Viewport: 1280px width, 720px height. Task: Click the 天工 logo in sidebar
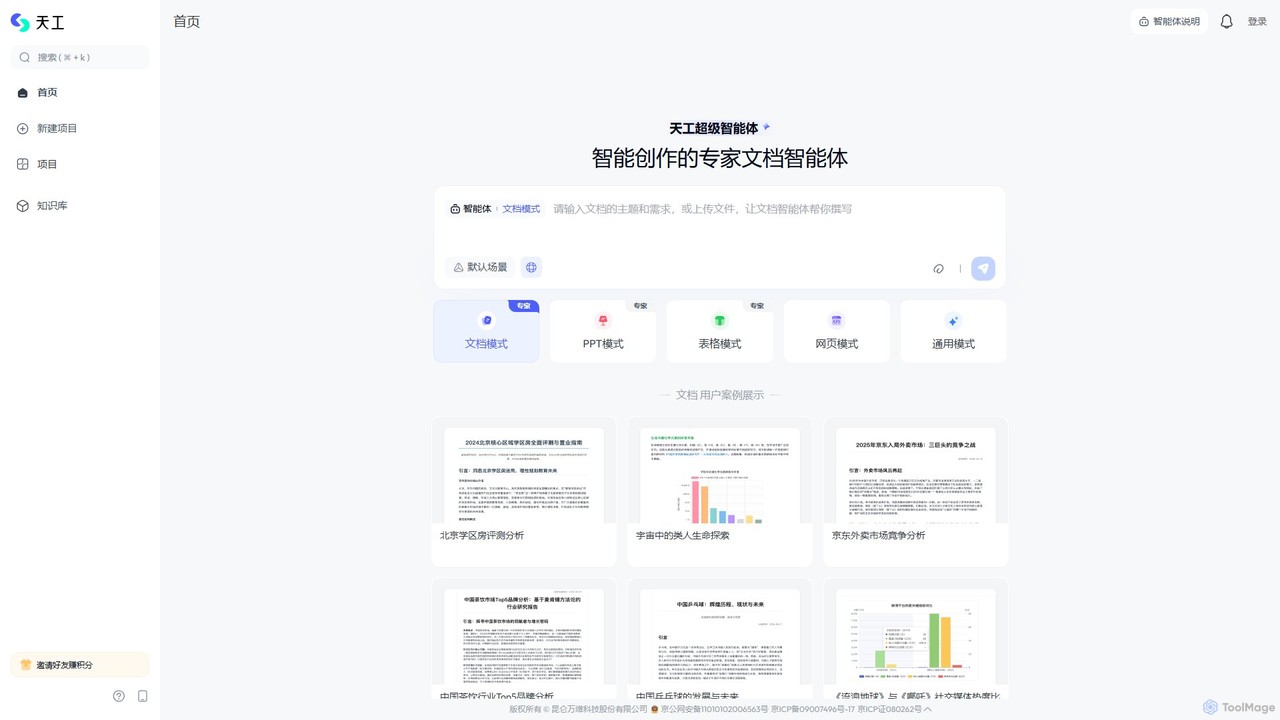37,23
